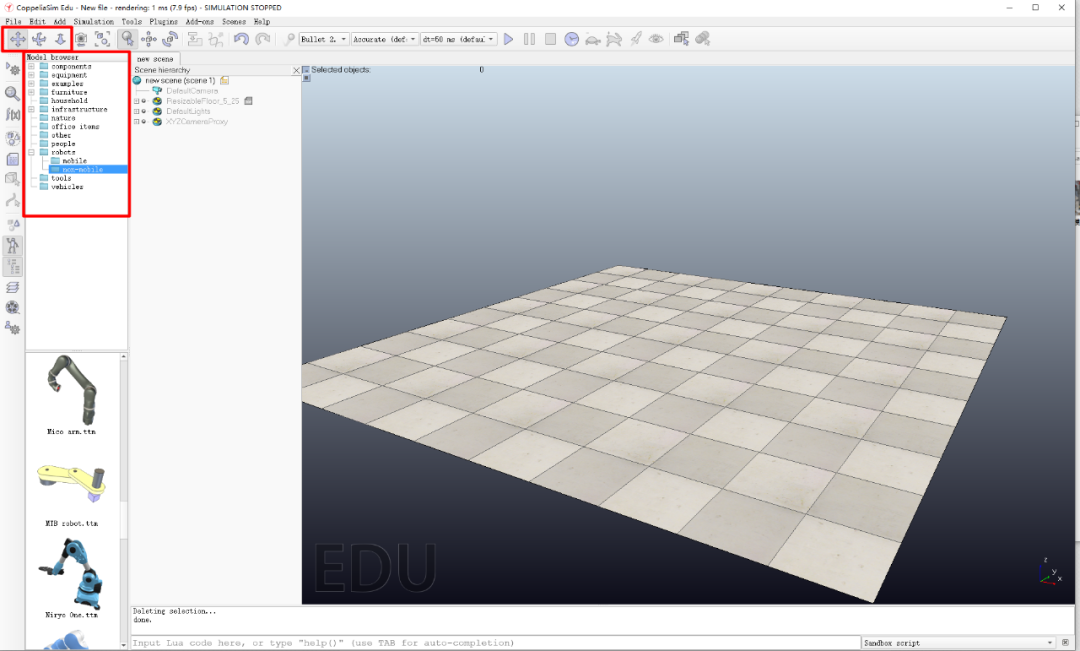
Task: Start the simulation with play button
Action: click(508, 39)
